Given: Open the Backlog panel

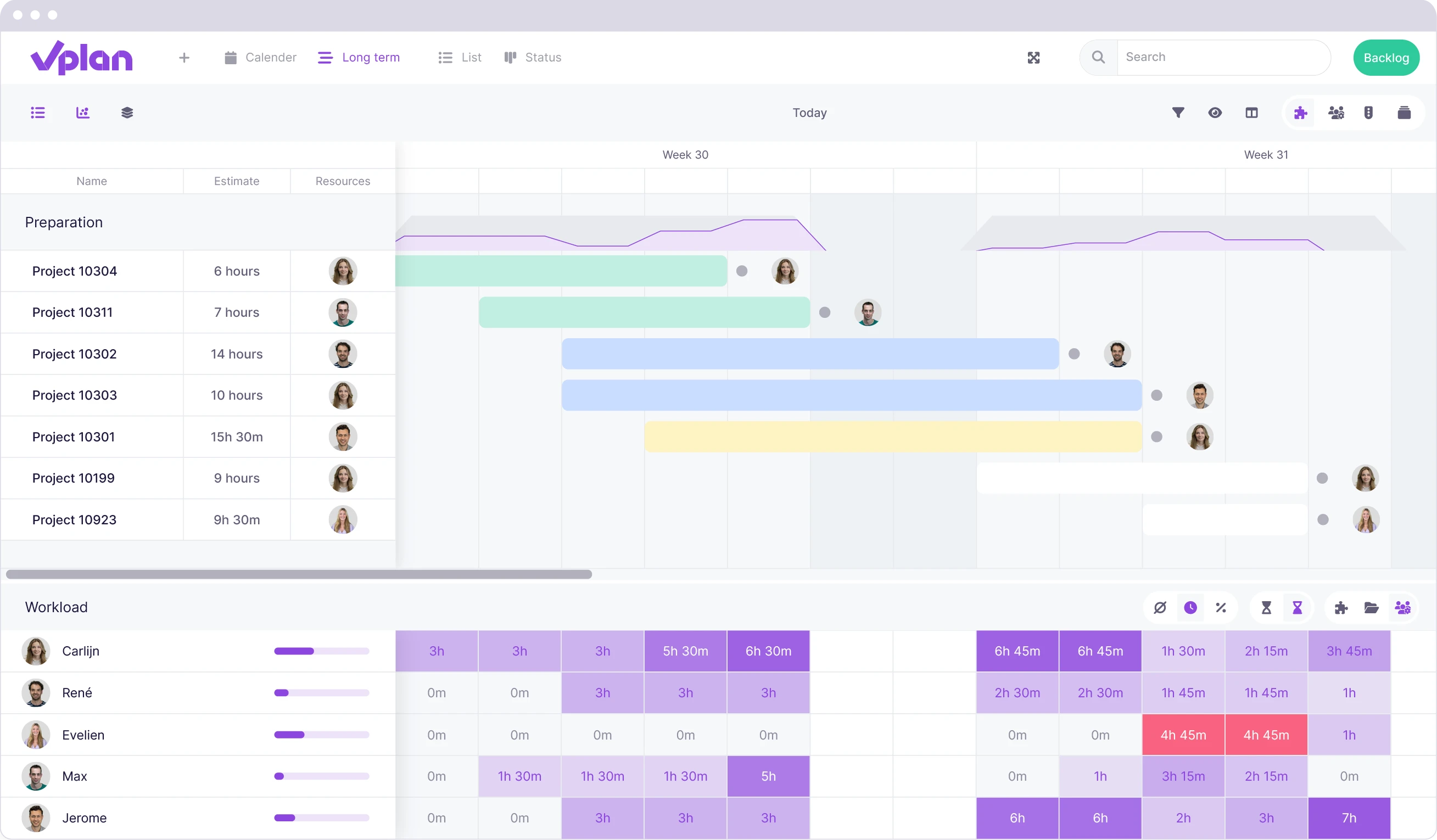Looking at the screenshot, I should pyautogui.click(x=1386, y=58).
